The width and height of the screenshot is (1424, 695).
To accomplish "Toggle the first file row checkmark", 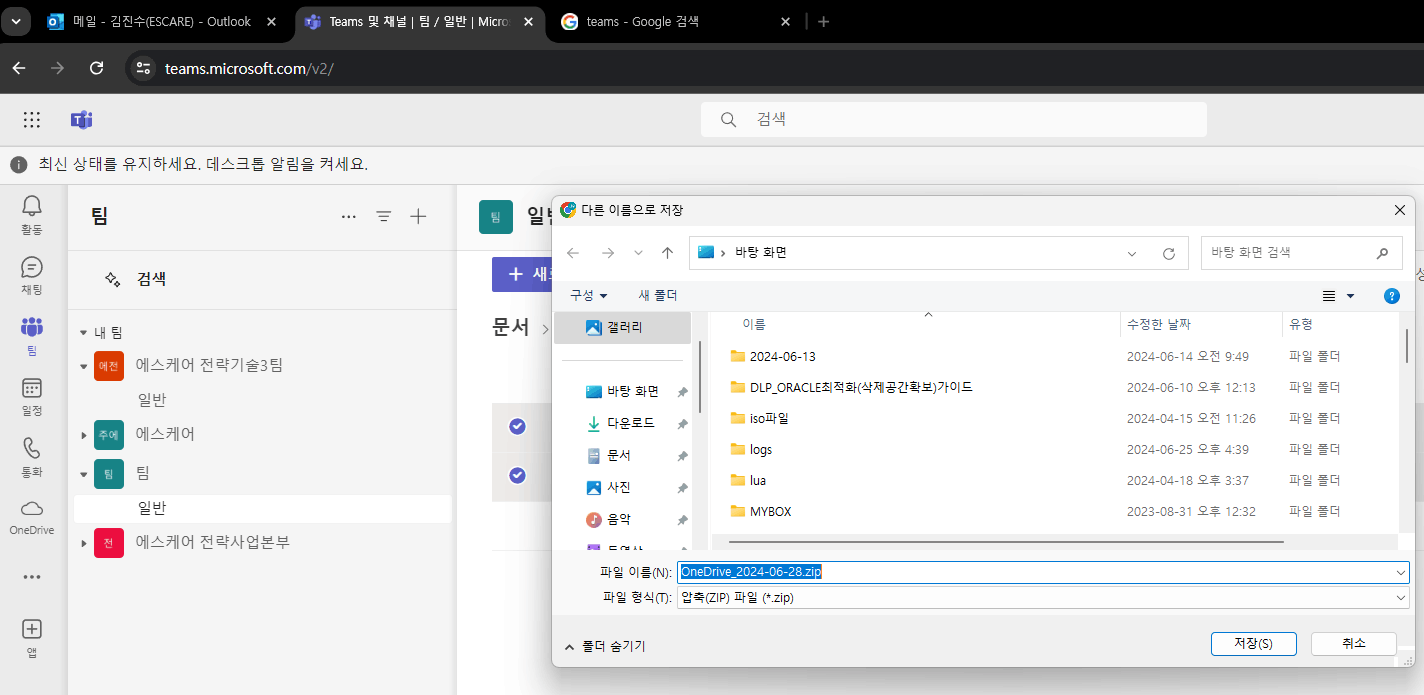I will pos(517,426).
